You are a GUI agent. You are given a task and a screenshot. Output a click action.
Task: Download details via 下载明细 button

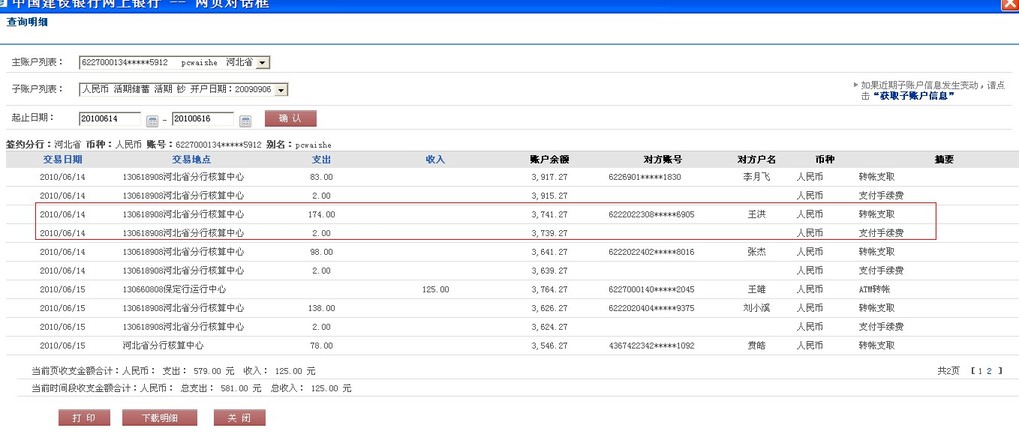(x=159, y=417)
